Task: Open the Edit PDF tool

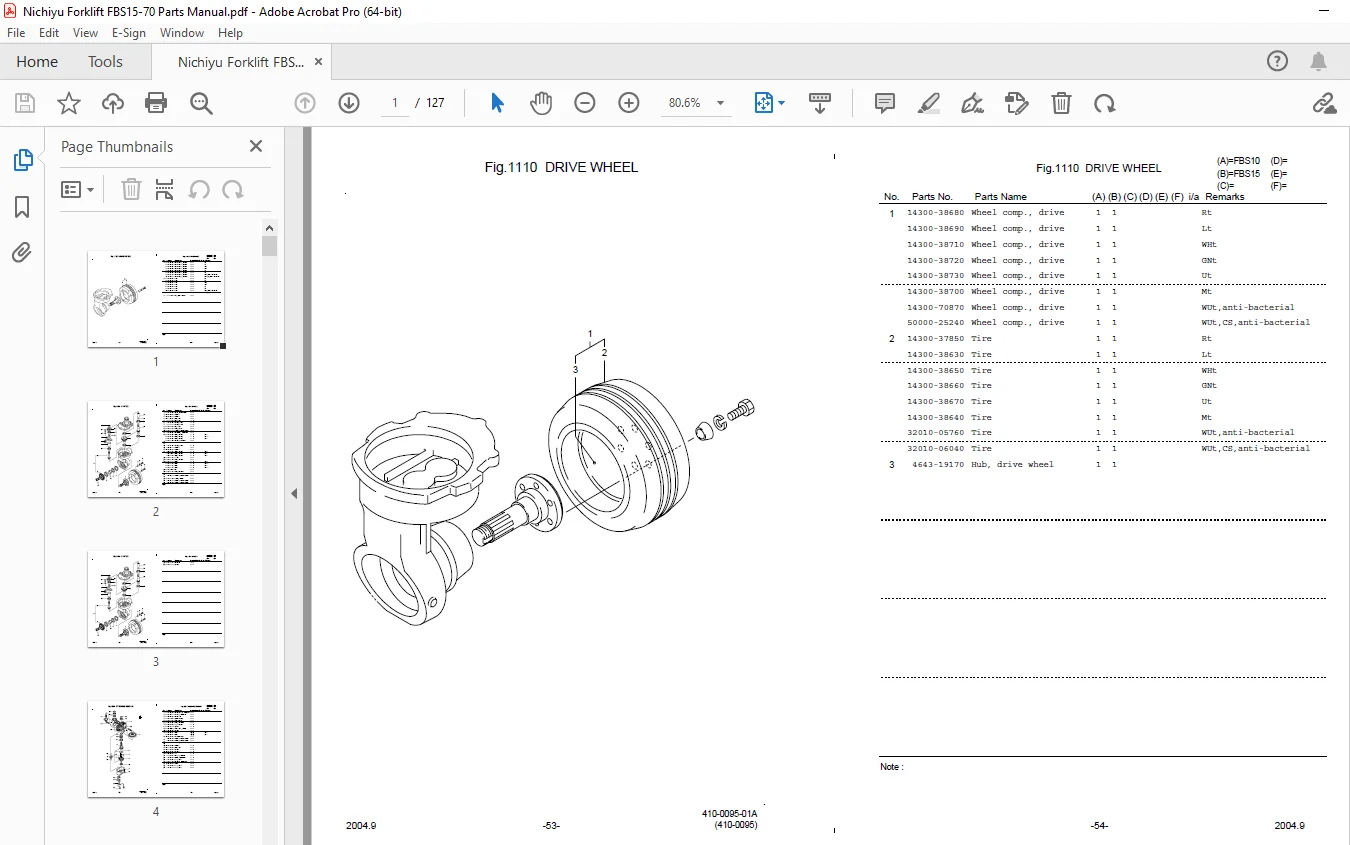Action: [1017, 103]
